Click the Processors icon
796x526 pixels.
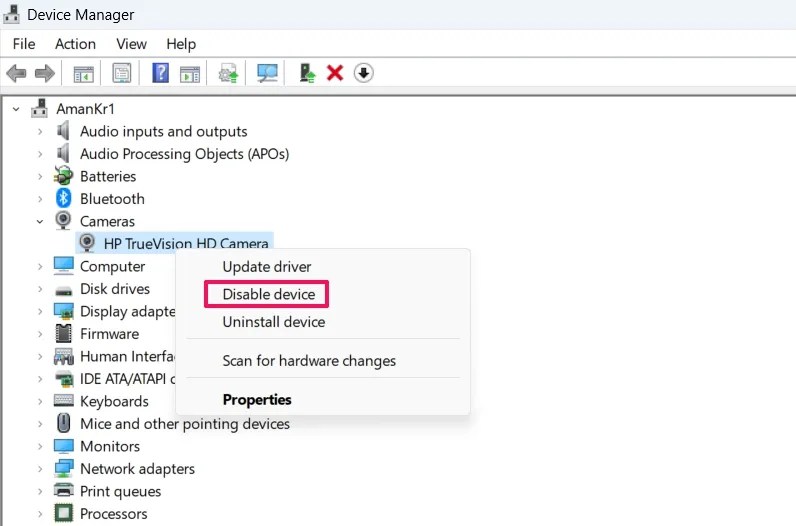click(x=63, y=513)
